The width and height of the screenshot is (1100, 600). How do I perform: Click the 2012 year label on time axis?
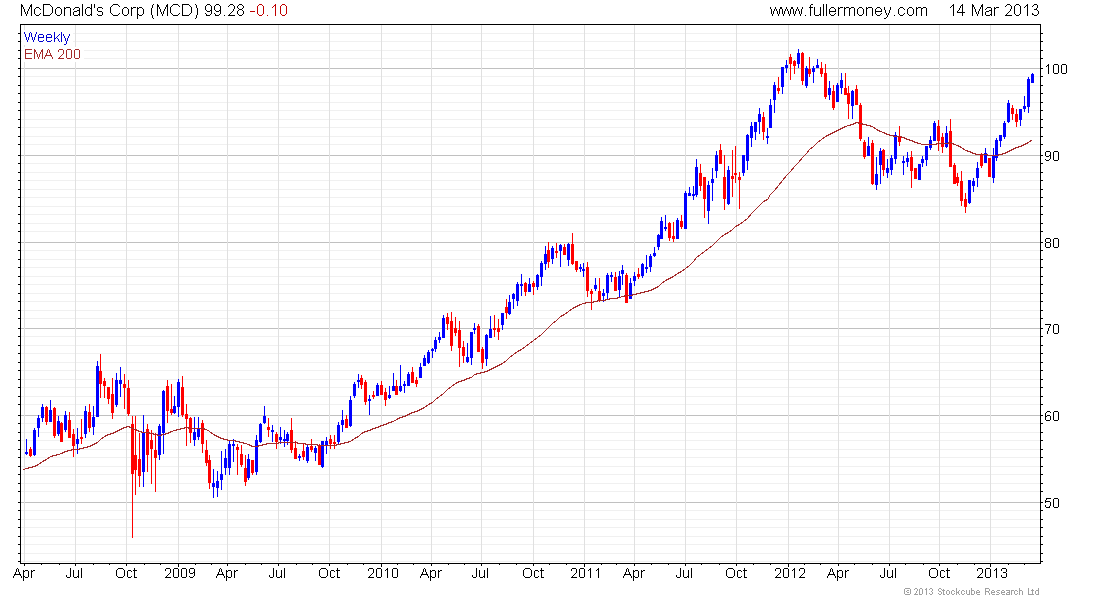coord(790,573)
